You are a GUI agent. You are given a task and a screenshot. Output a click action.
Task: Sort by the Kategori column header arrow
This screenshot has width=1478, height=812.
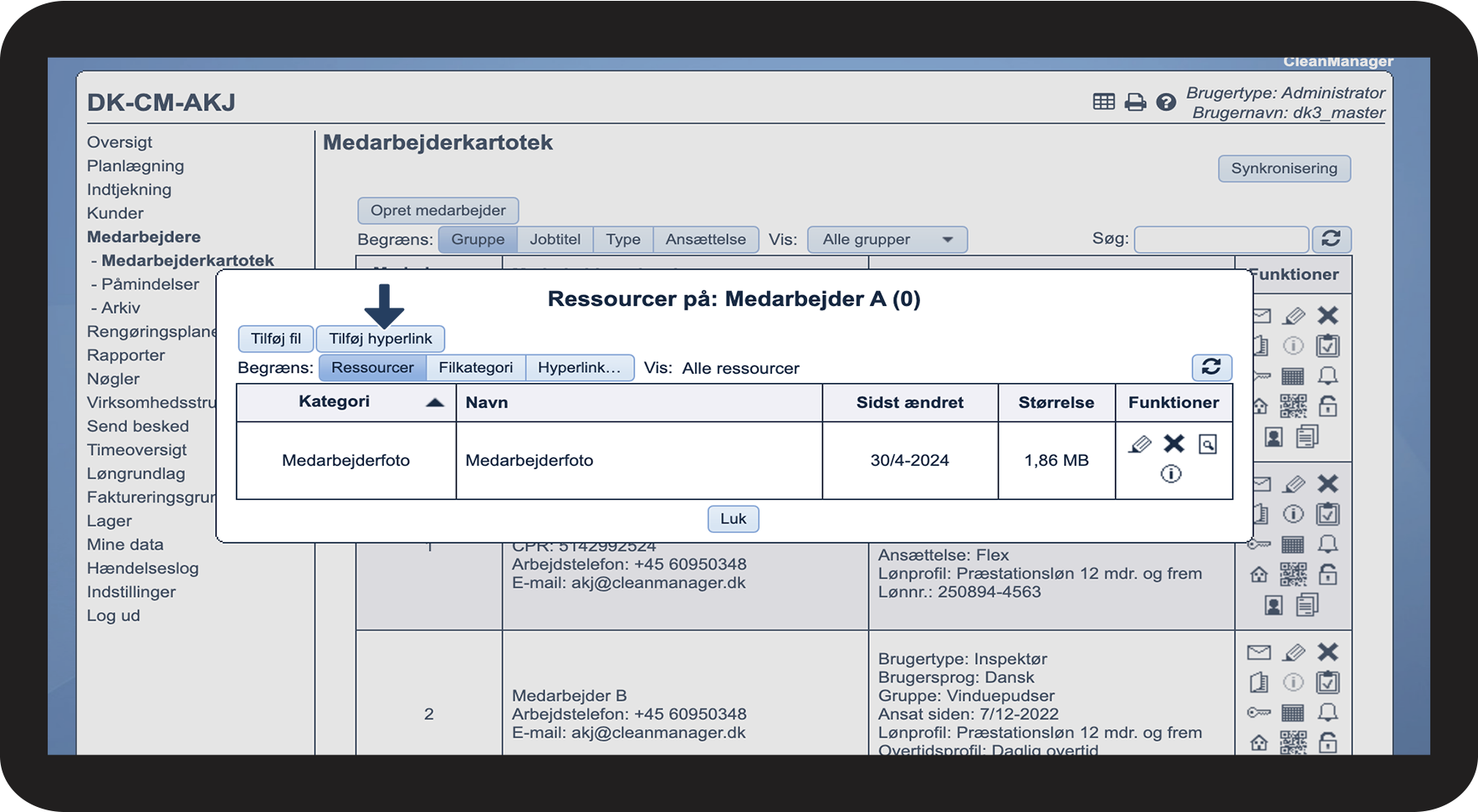tap(434, 402)
